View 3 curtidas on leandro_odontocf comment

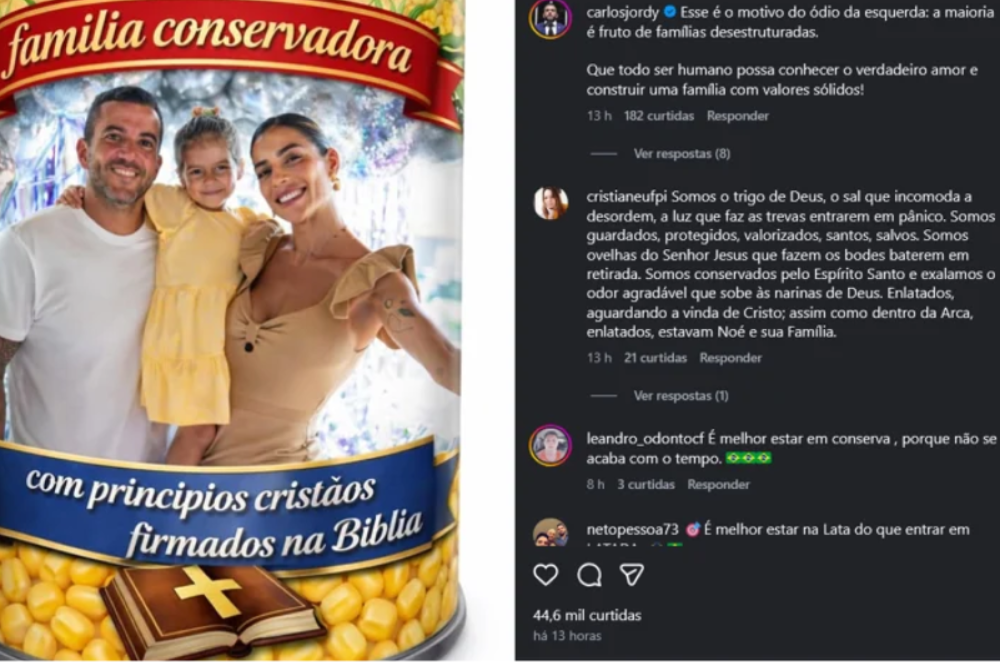645,485
